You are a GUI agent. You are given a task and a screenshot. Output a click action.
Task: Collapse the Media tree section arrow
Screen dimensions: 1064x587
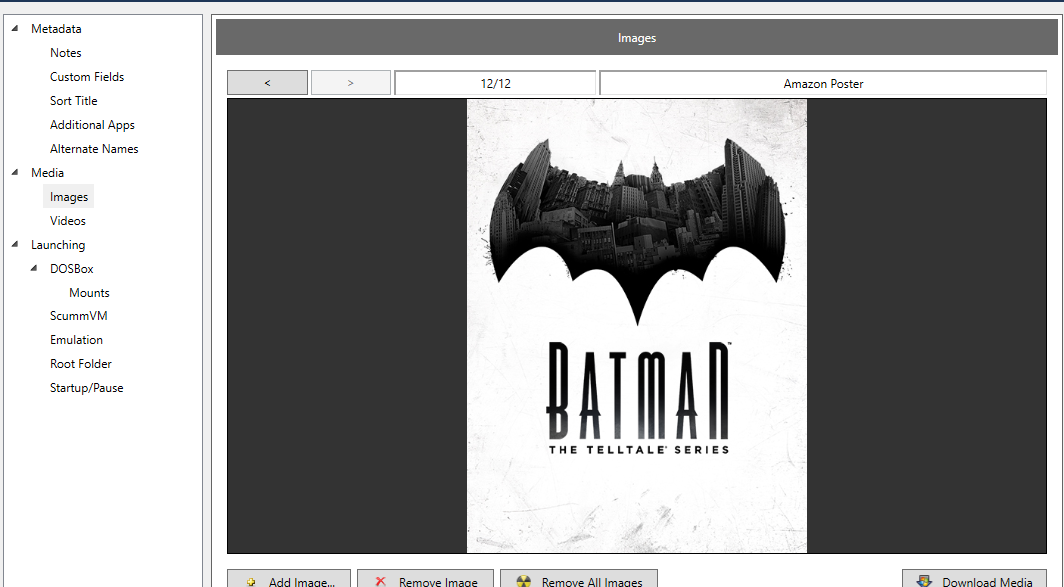tap(15, 172)
